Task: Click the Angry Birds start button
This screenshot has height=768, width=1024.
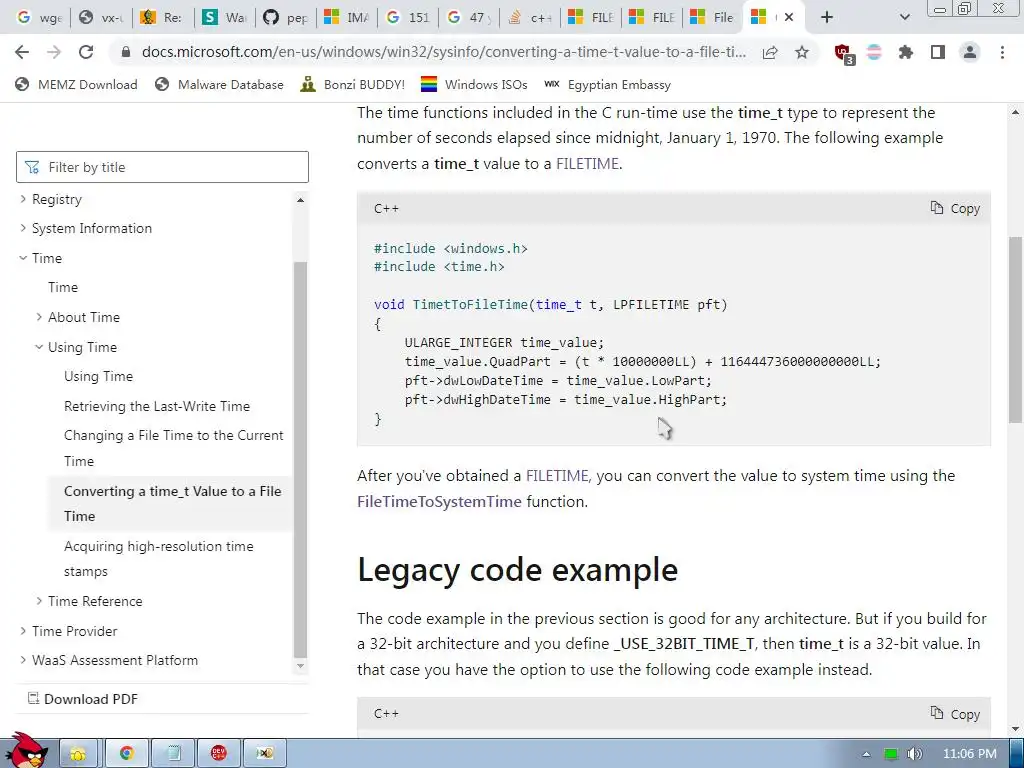Action: (x=27, y=750)
